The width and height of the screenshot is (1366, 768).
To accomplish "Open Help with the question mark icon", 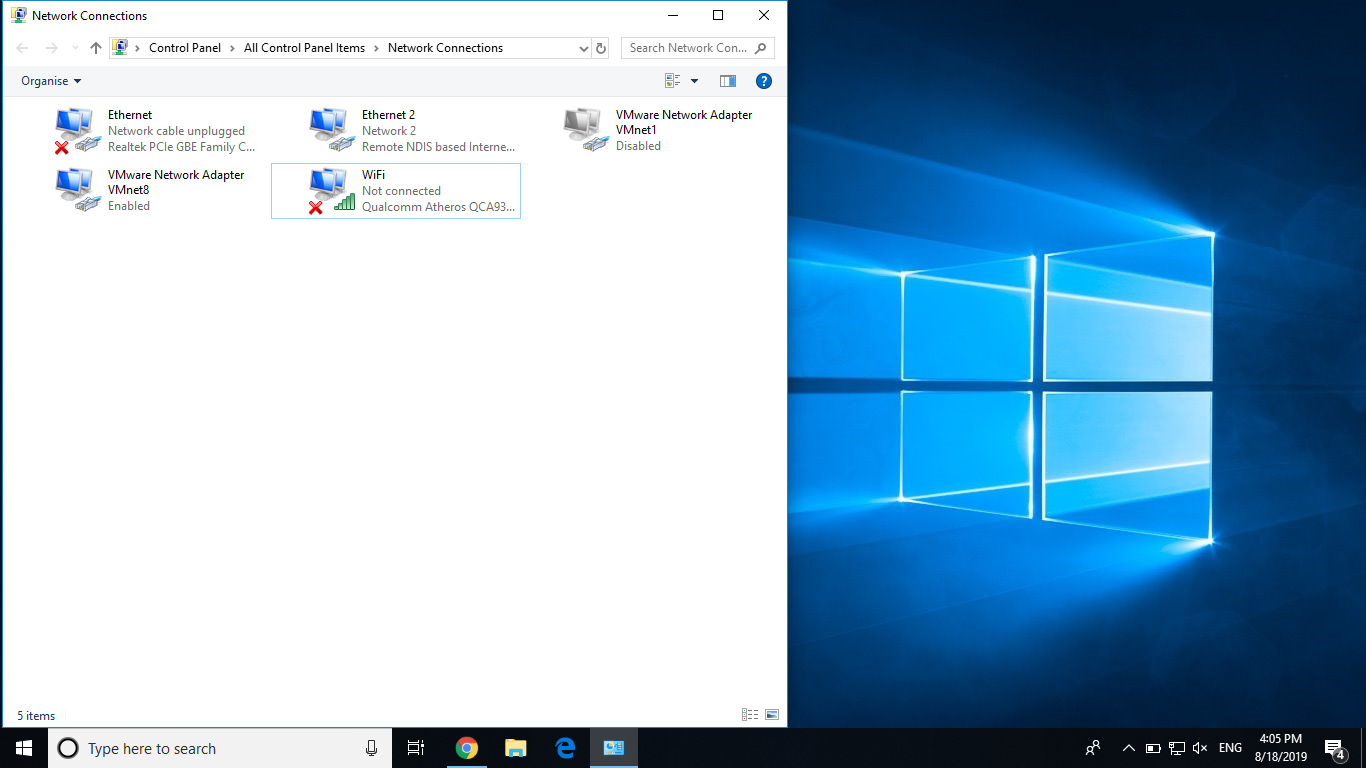I will pos(764,81).
